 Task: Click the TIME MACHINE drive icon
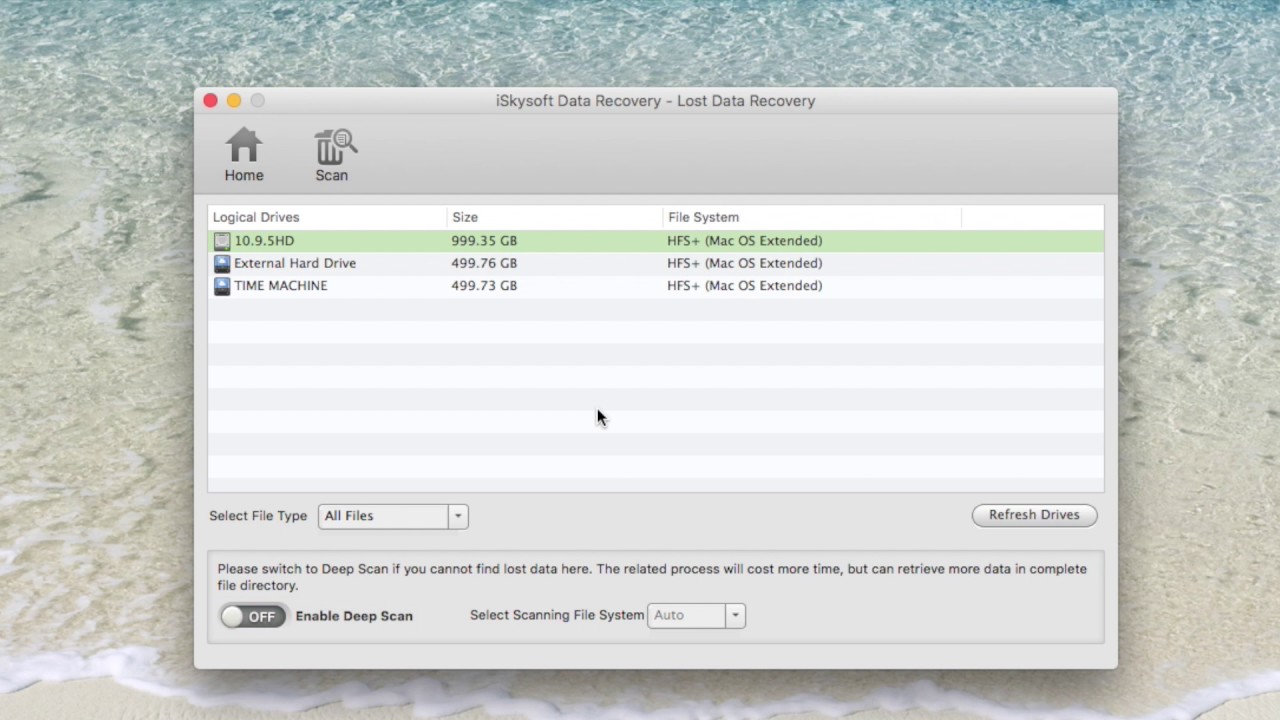[x=222, y=286]
